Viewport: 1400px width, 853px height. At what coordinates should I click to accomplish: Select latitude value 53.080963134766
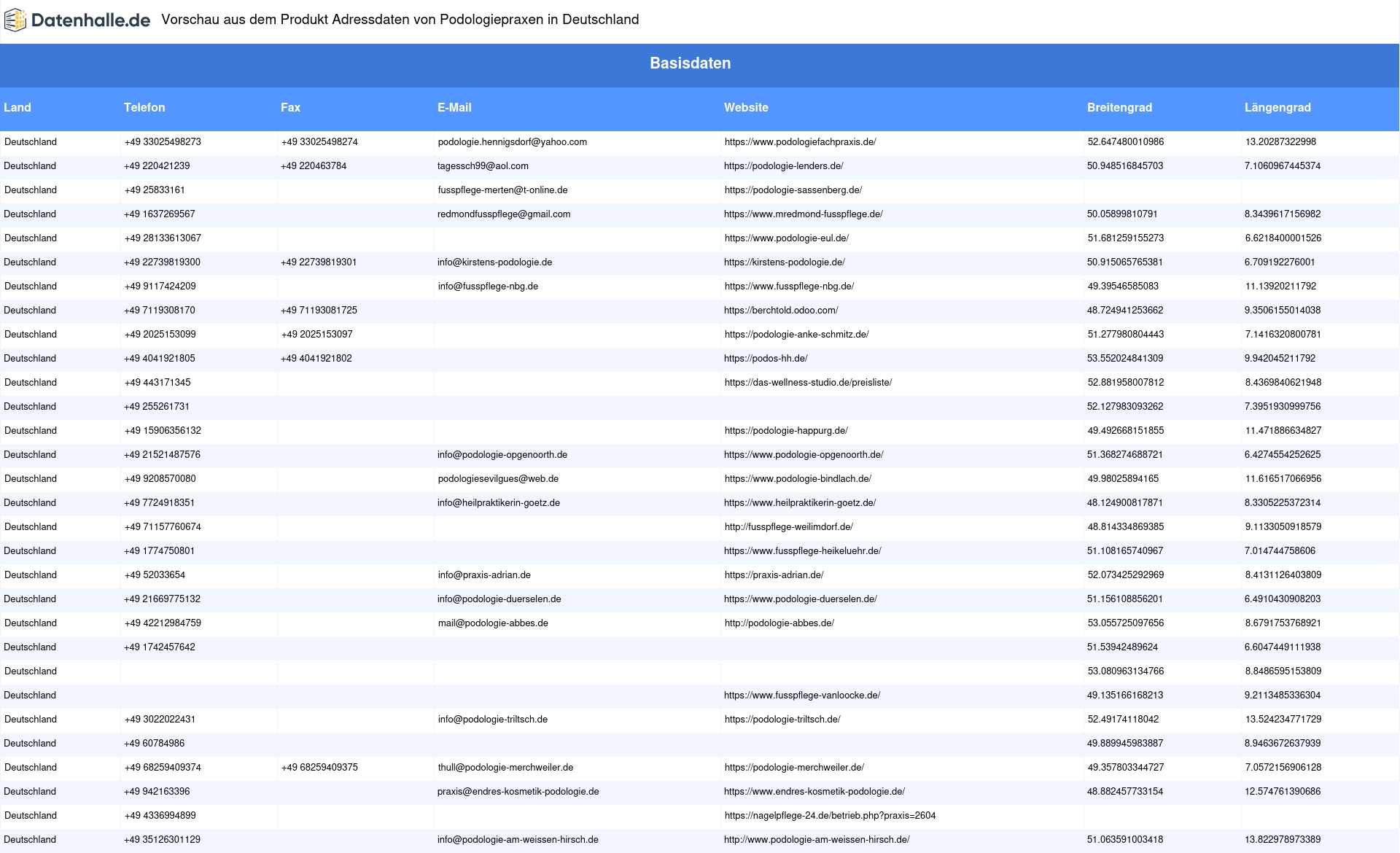point(1125,671)
